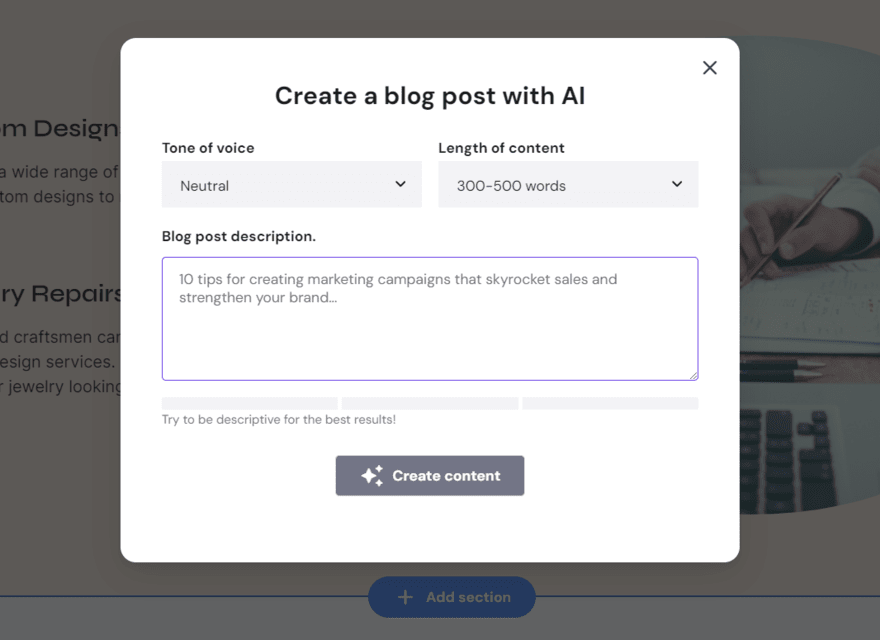This screenshot has width=880, height=640.
Task: Click the Create a blog post with AI heading
Action: [x=429, y=96]
